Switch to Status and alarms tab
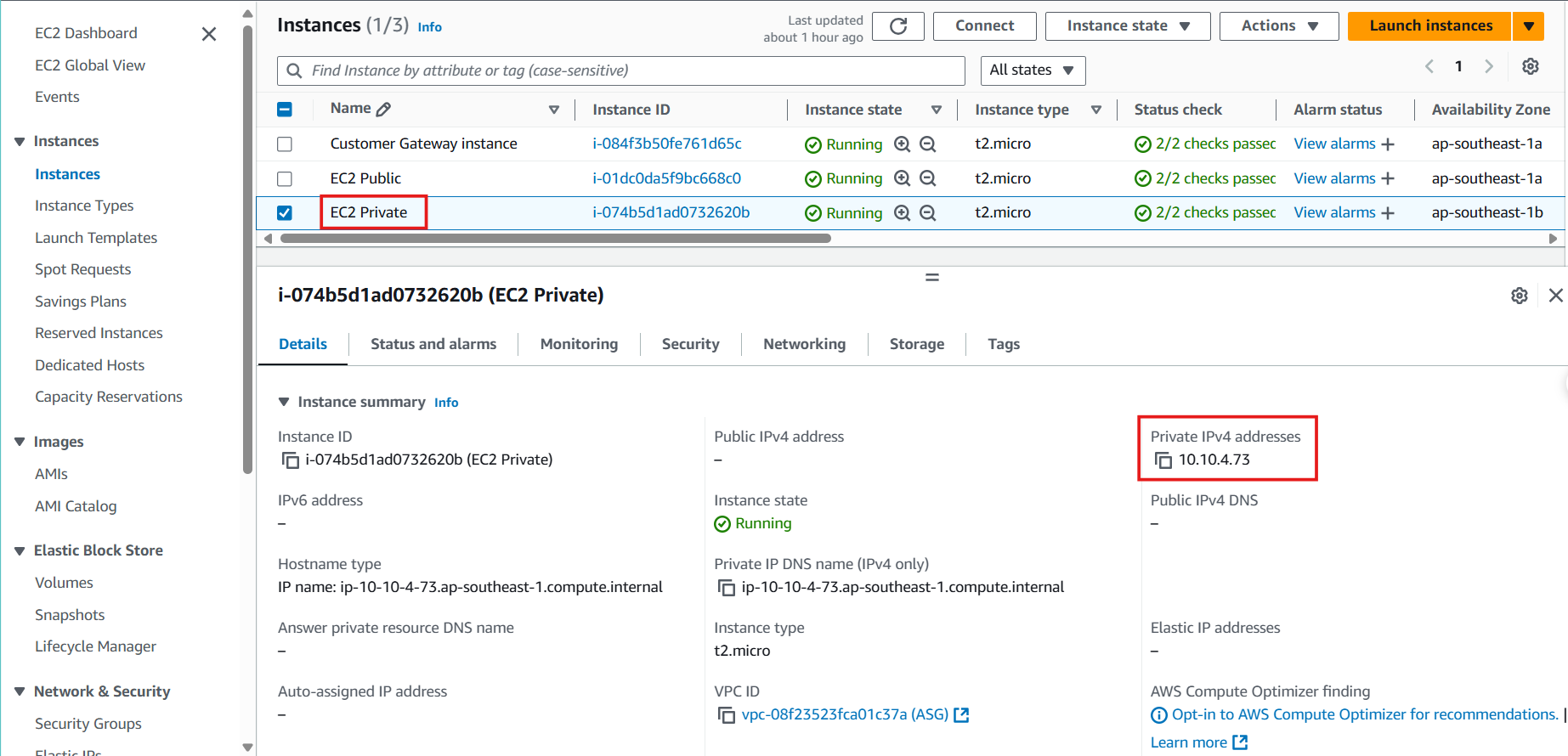Image resolution: width=1568 pixels, height=756 pixels. [x=433, y=344]
